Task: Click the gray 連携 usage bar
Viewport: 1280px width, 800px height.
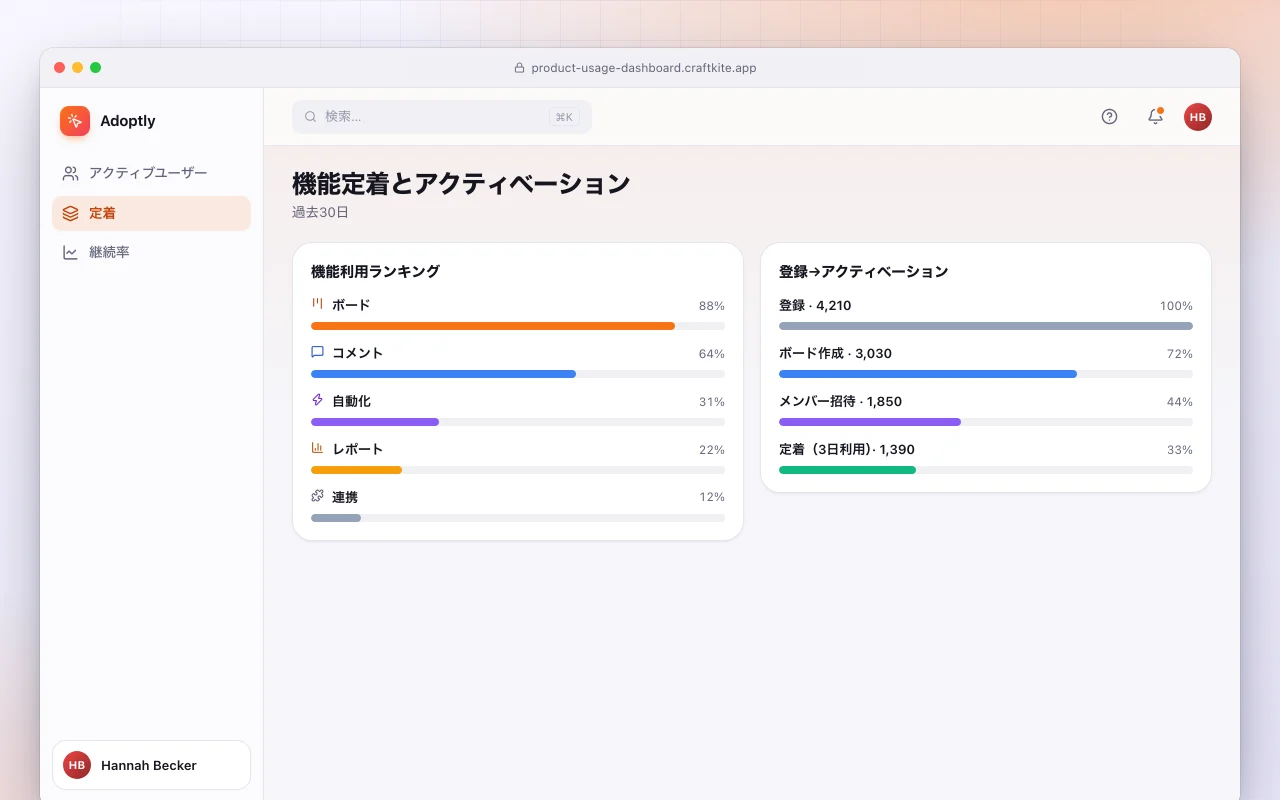Action: coord(336,518)
